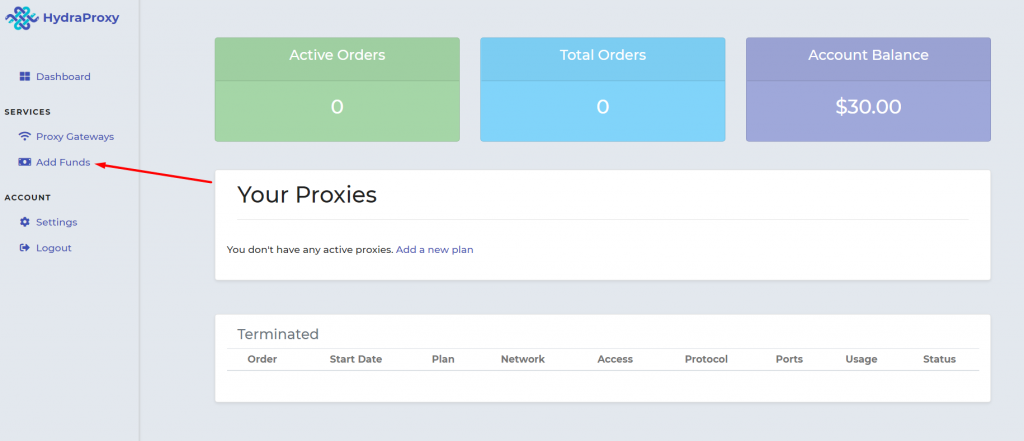Click the Usage column header
The image size is (1024, 441).
coord(860,359)
